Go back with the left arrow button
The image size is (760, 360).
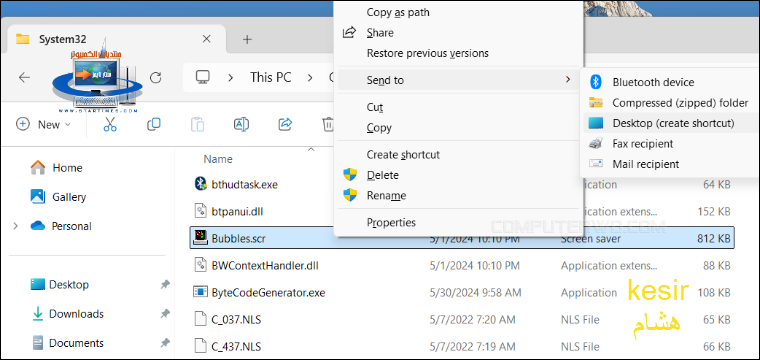coord(24,78)
